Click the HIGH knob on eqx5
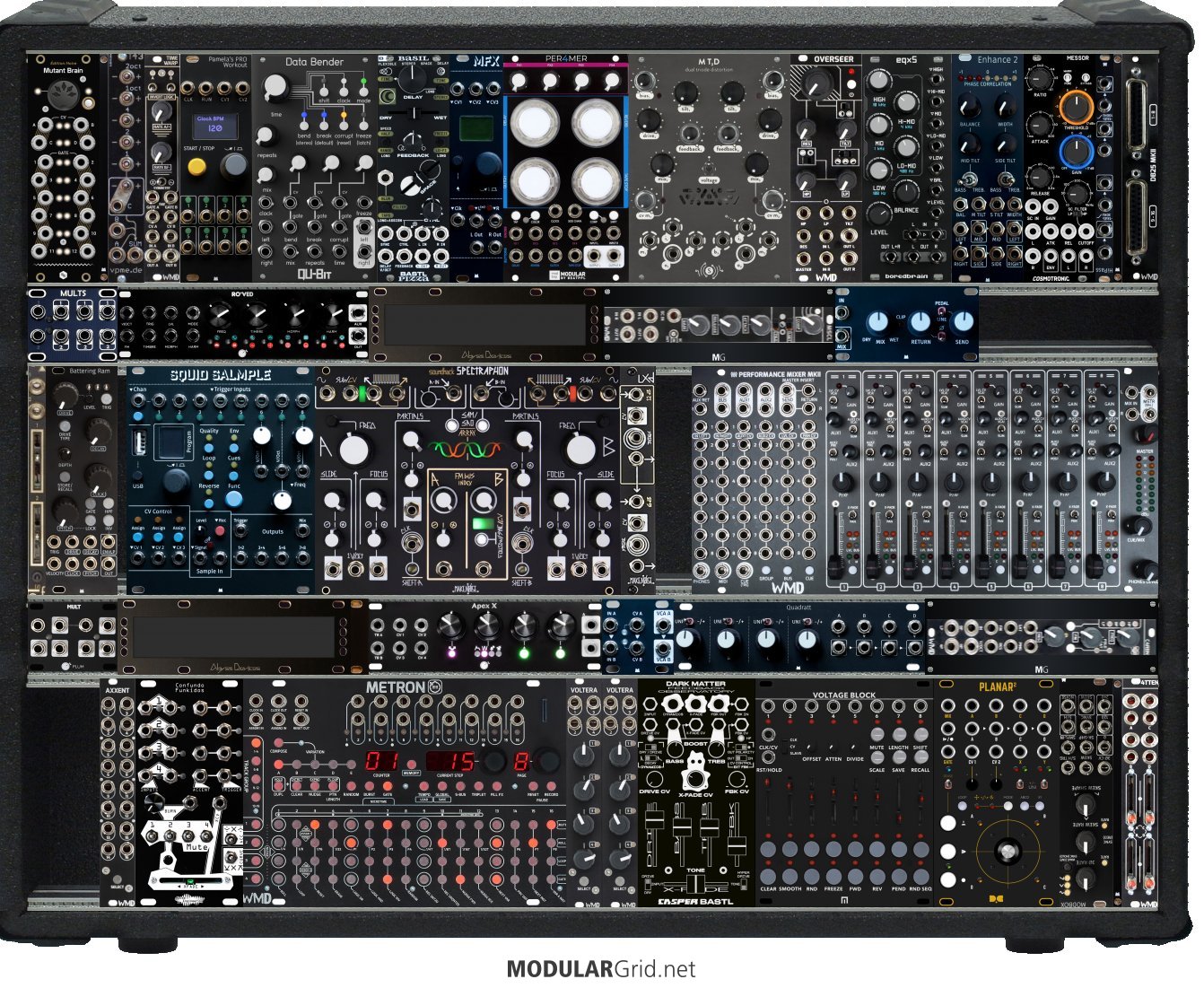 coord(880,80)
